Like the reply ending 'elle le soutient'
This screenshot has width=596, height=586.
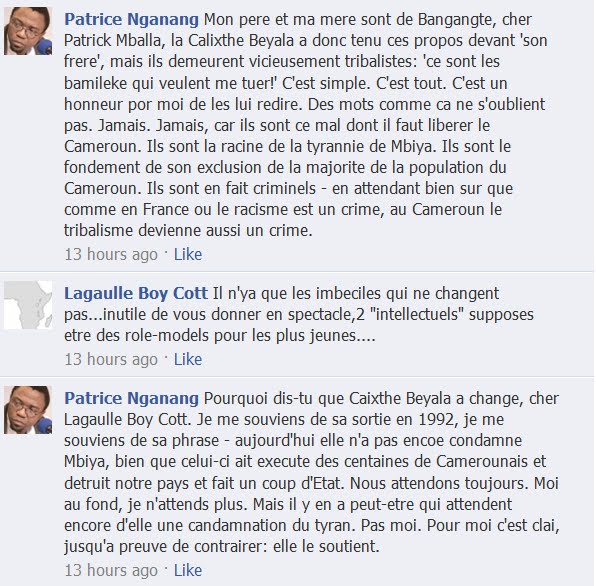click(188, 570)
